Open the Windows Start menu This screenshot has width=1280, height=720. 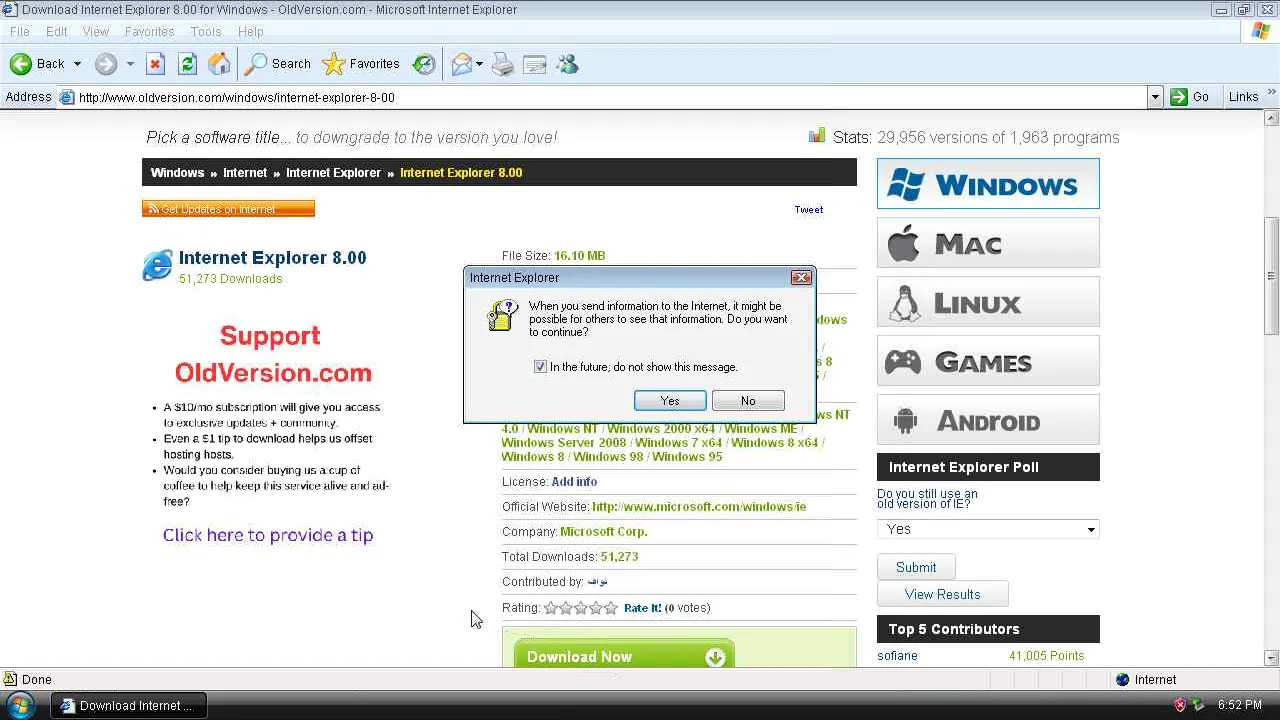tap(20, 705)
